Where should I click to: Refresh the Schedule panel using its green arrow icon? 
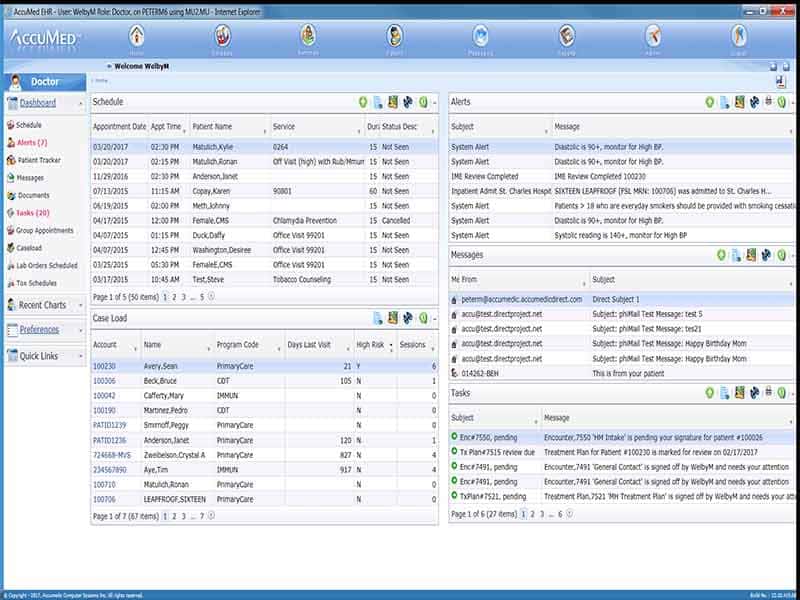(x=361, y=103)
